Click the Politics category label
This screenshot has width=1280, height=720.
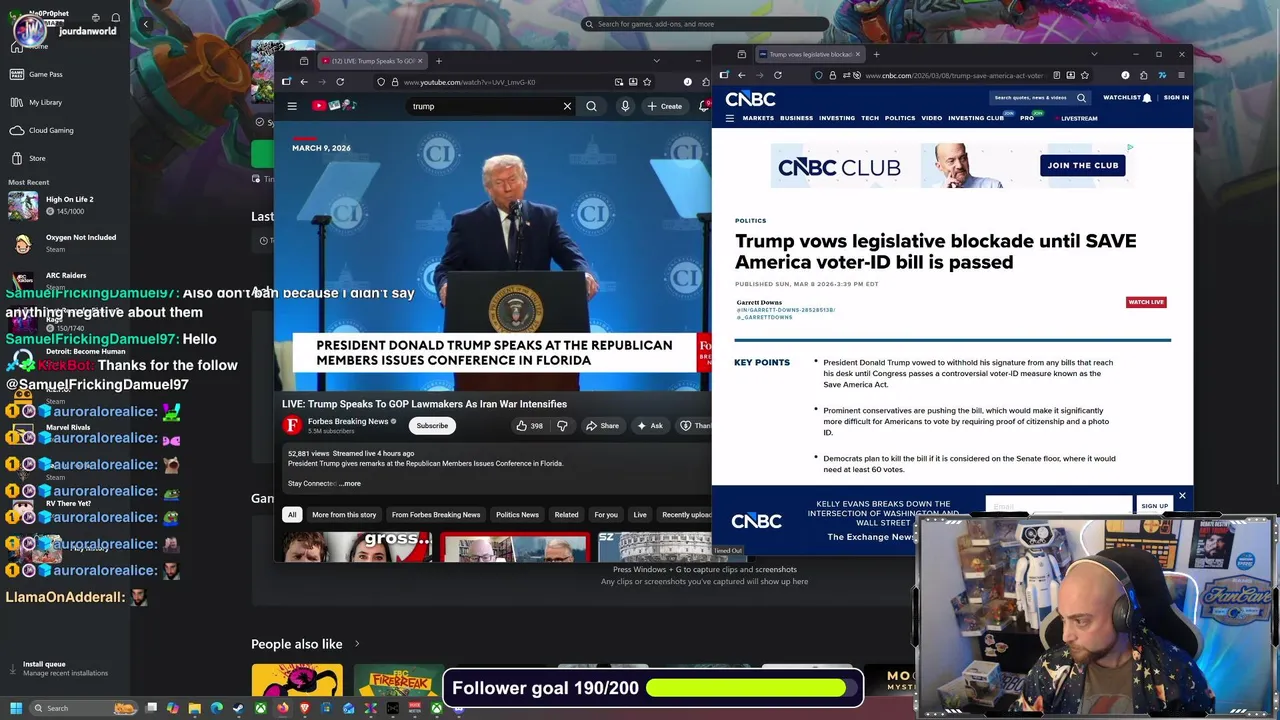click(x=750, y=221)
